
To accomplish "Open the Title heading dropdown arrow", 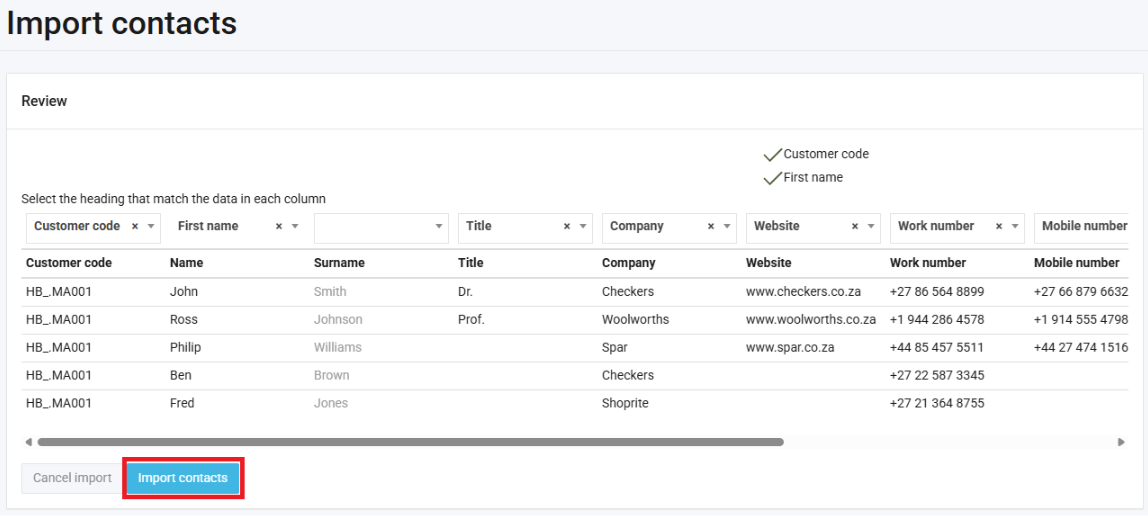I will pos(583,227).
